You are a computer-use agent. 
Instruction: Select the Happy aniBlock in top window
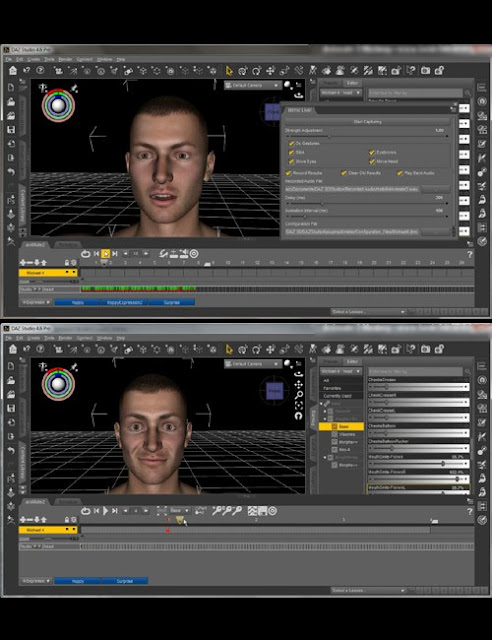point(78,302)
